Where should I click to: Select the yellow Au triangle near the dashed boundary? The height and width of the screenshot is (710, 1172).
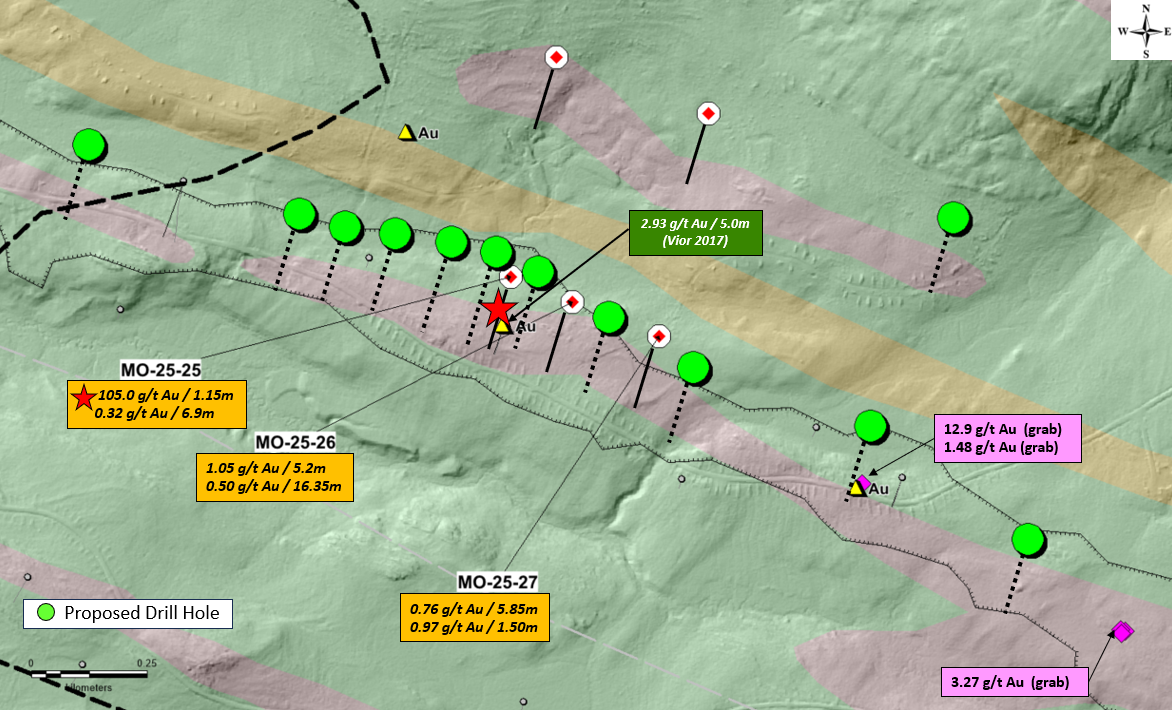point(406,132)
